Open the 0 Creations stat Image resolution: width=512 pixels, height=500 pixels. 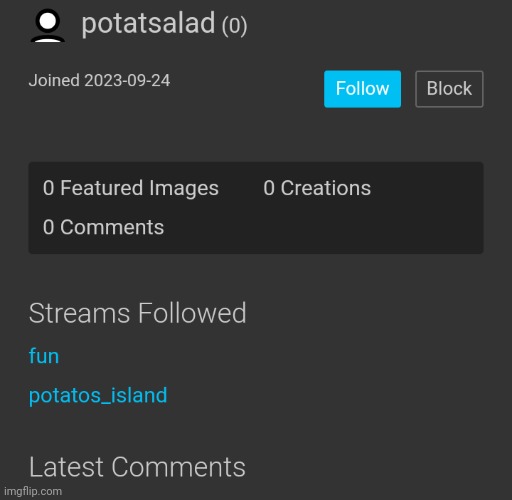[x=317, y=188]
